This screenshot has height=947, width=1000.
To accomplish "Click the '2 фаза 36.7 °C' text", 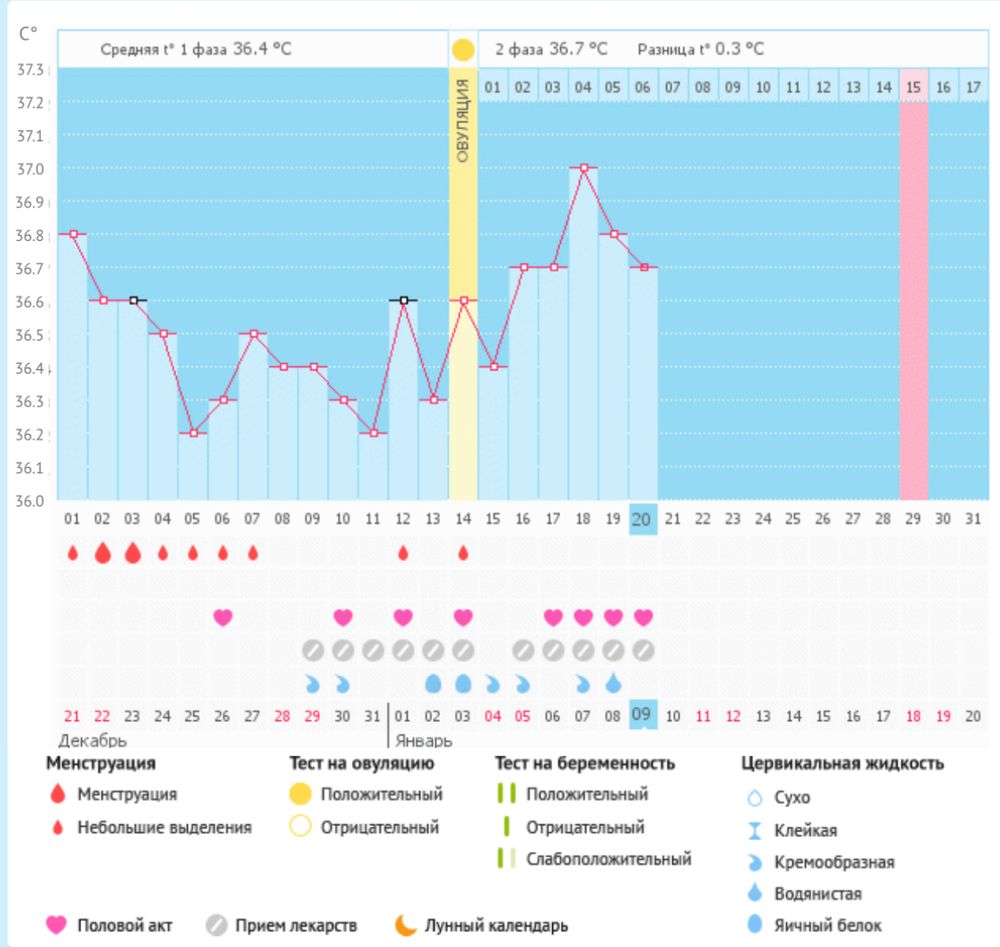I will coord(552,49).
